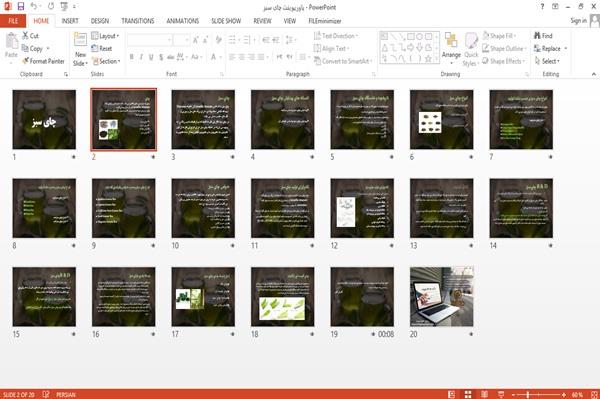The image size is (600, 399).
Task: Toggle Underline formatting
Action: coord(151,57)
